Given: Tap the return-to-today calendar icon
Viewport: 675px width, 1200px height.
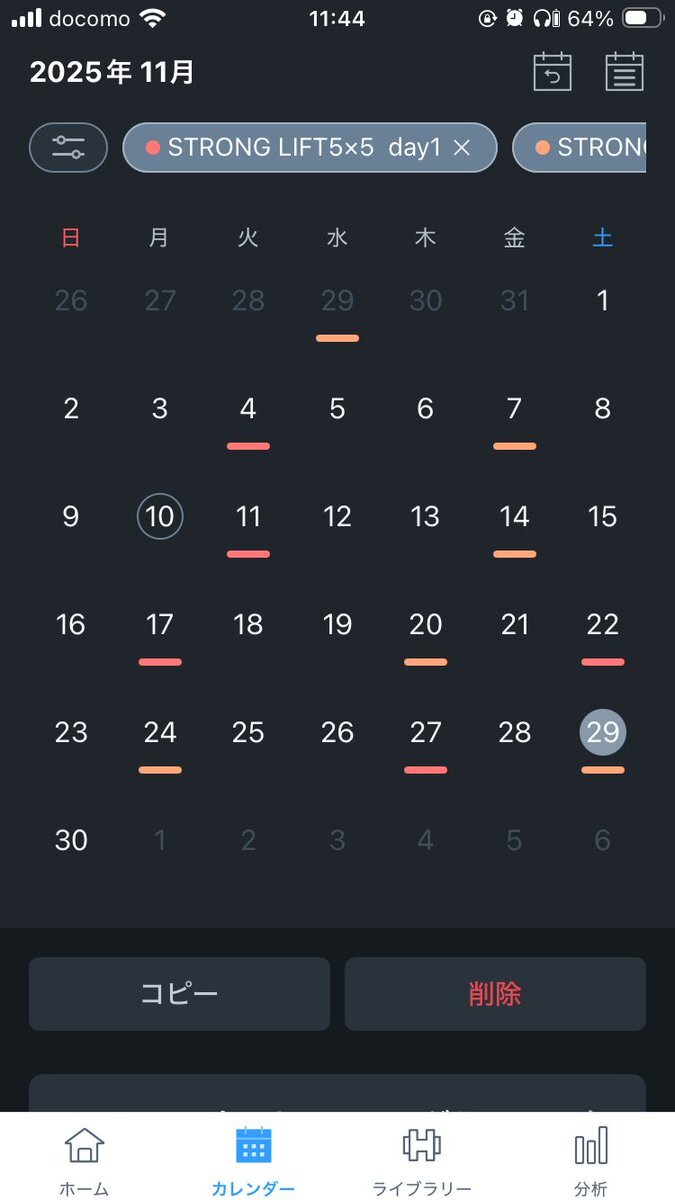Looking at the screenshot, I should (x=552, y=73).
